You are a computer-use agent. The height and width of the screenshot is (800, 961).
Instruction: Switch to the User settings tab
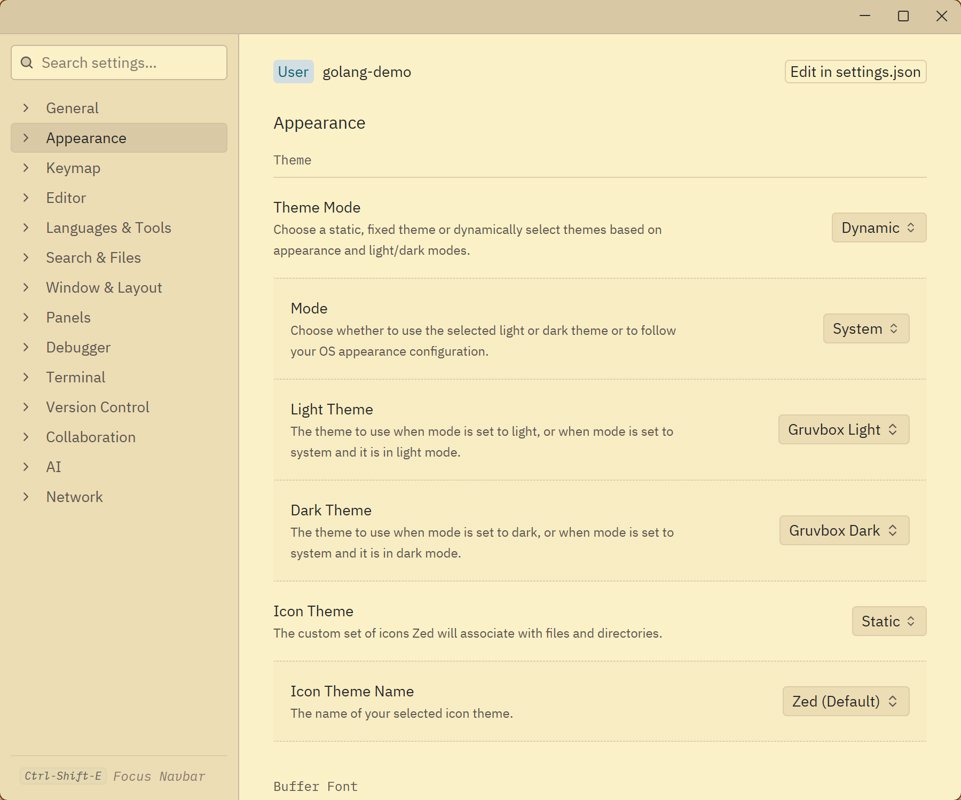coord(293,72)
